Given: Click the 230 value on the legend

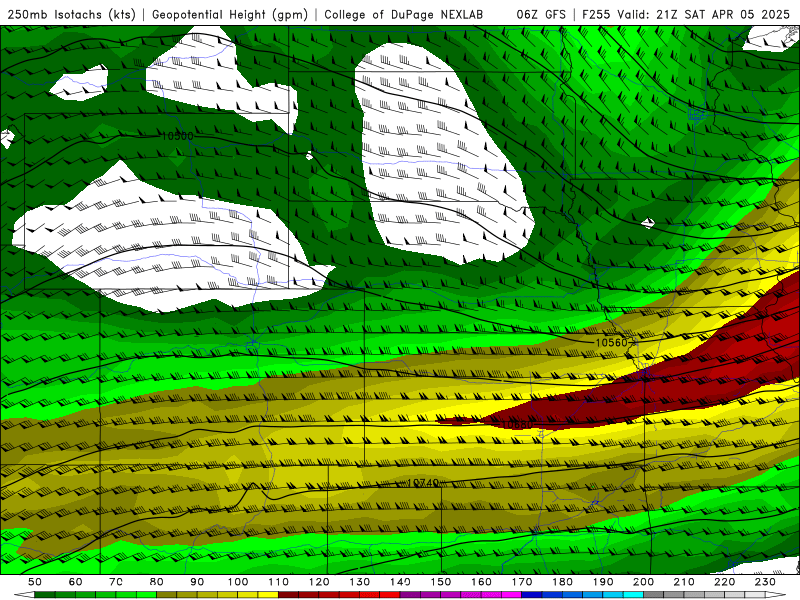Looking at the screenshot, I should [x=765, y=582].
